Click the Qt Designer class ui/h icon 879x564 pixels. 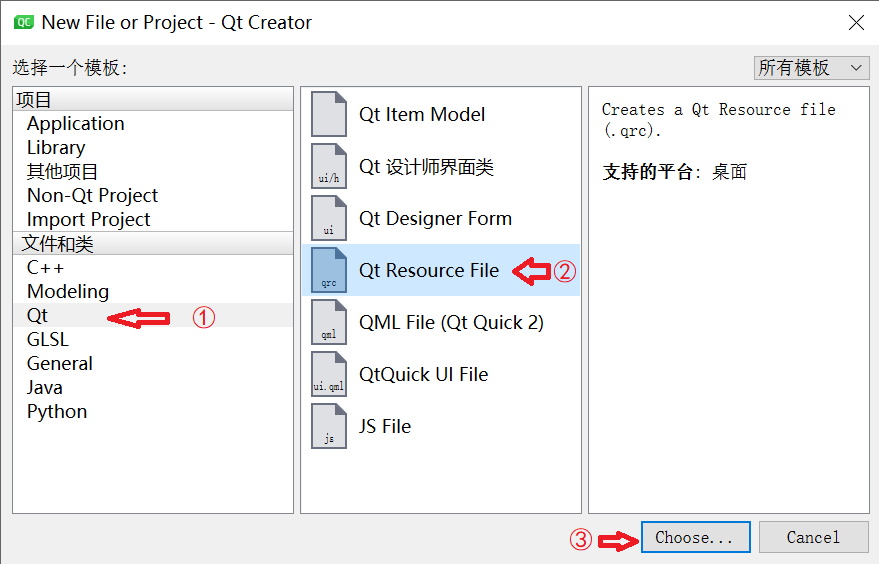click(329, 166)
